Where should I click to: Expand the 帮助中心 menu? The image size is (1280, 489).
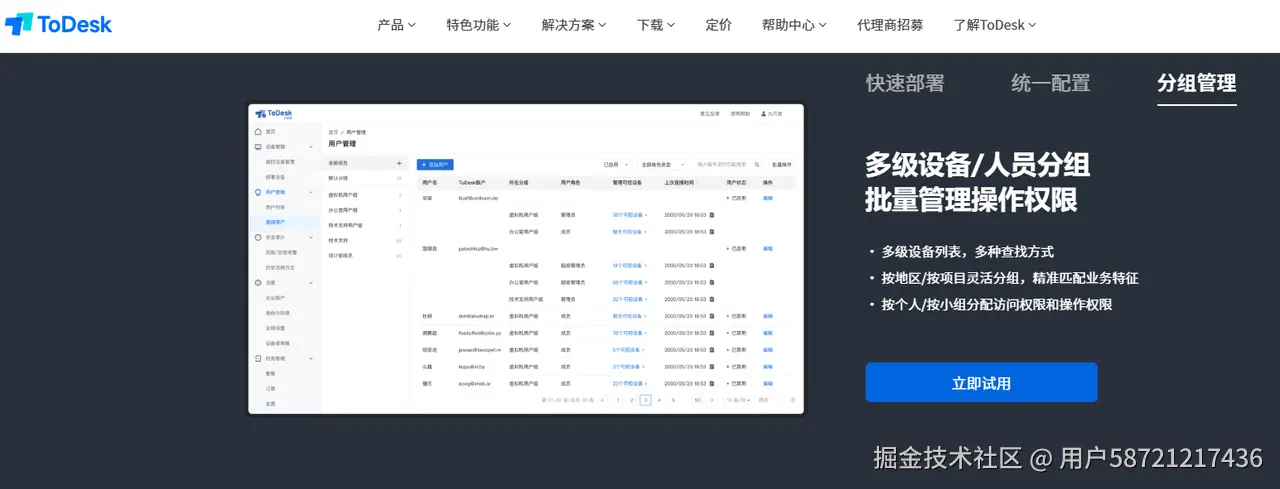[795, 25]
